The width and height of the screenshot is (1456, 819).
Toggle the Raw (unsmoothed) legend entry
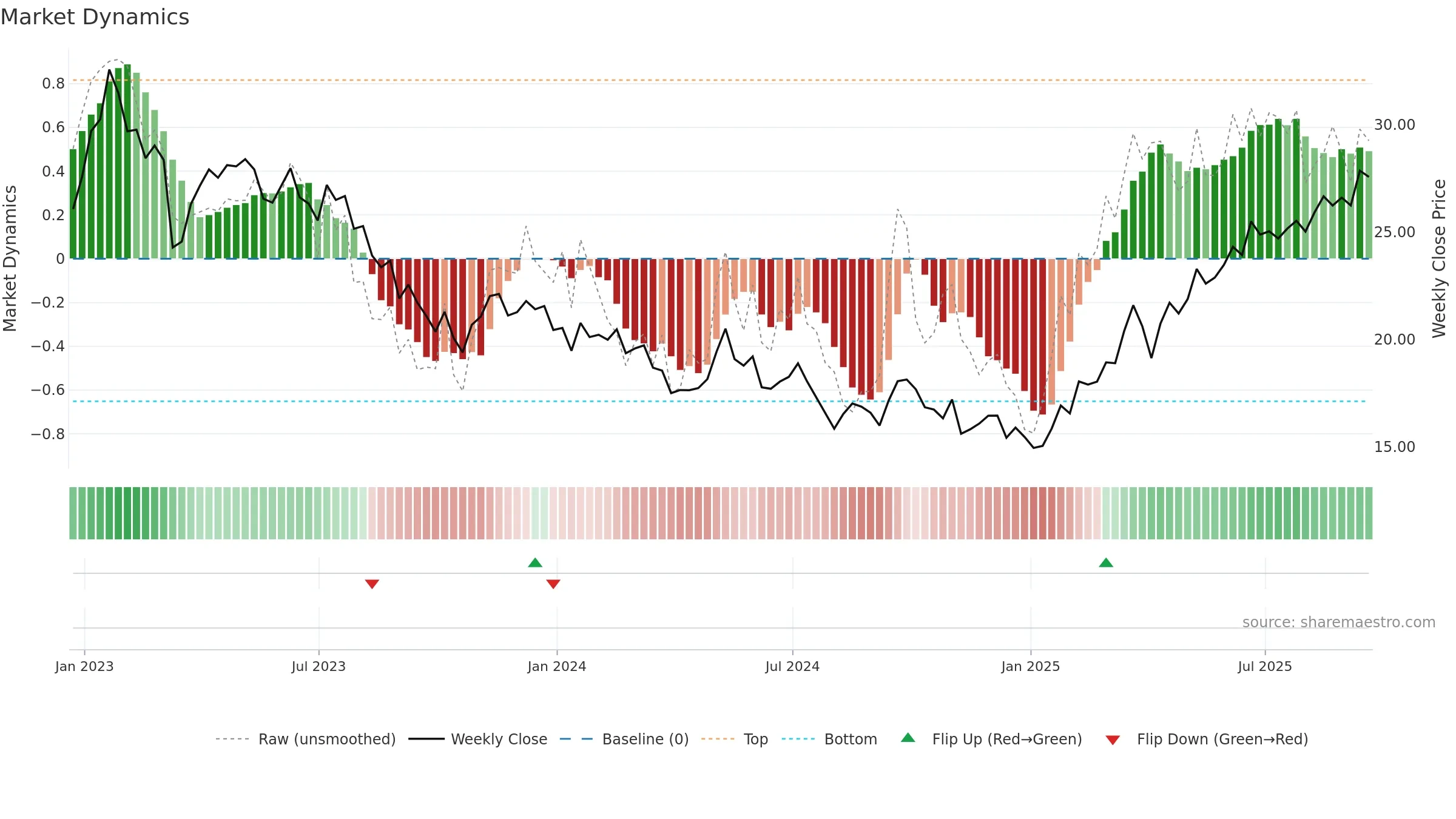305,739
